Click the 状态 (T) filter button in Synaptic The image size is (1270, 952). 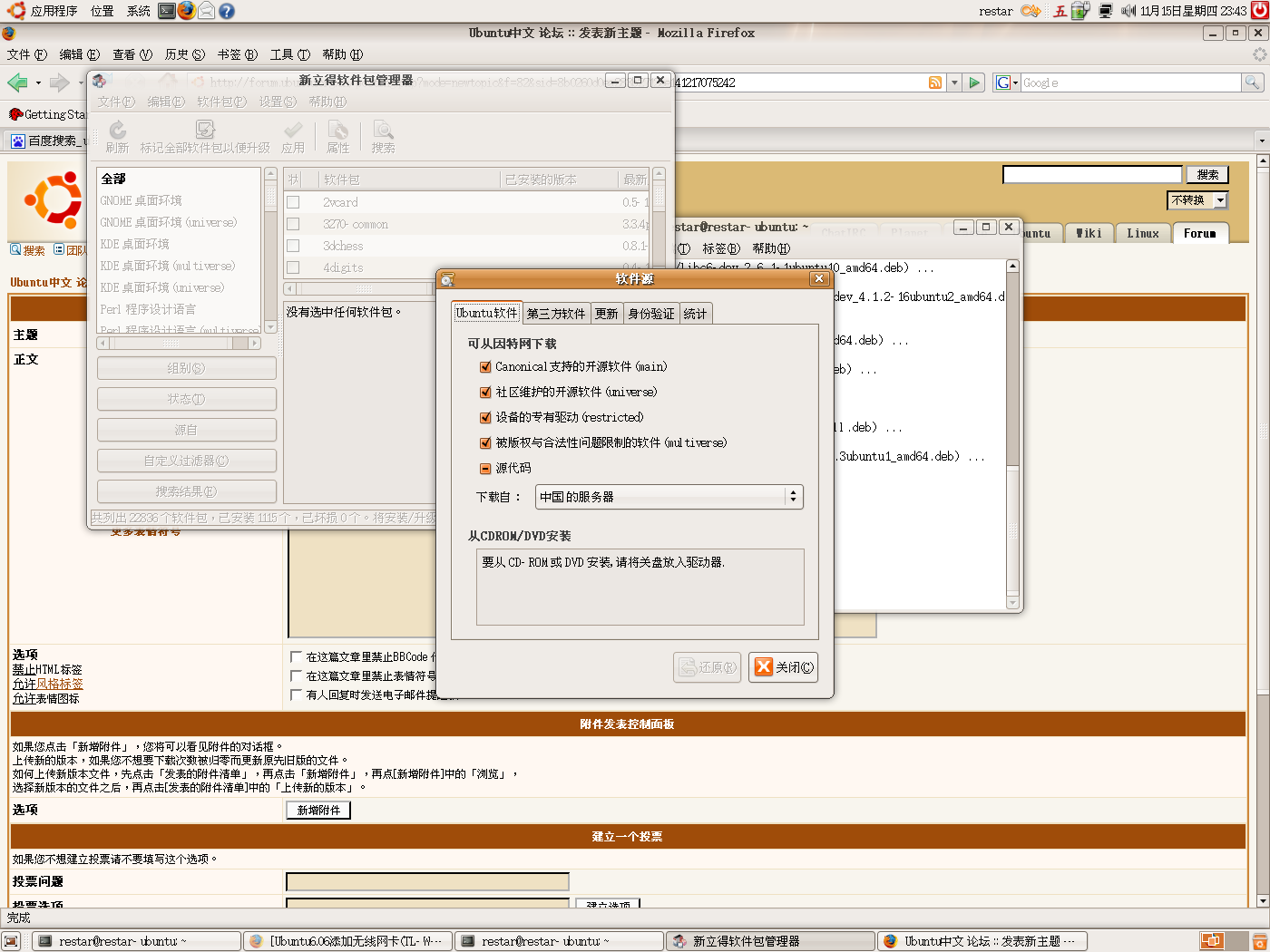(187, 399)
